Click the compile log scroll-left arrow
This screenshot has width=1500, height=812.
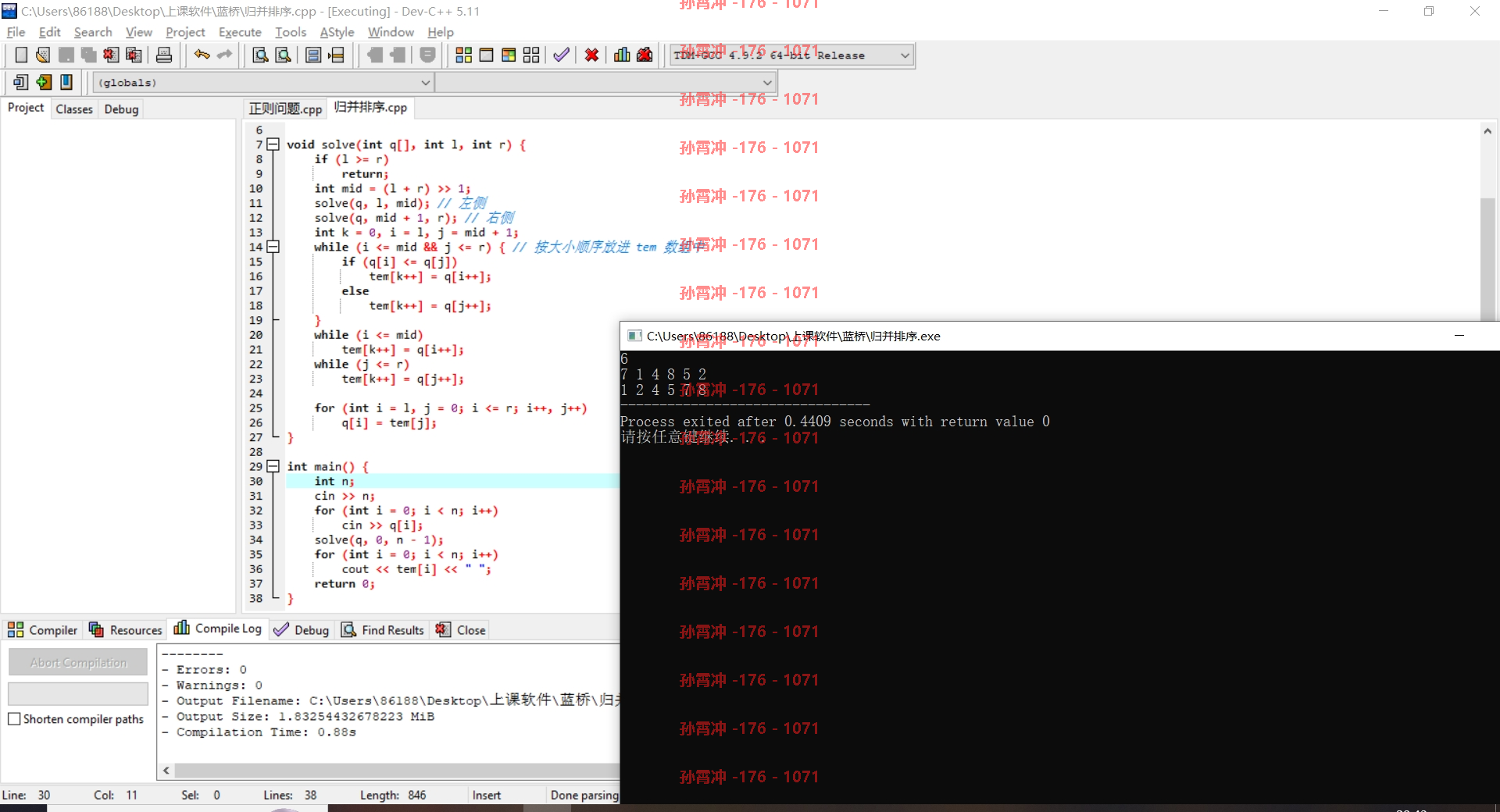coord(166,771)
